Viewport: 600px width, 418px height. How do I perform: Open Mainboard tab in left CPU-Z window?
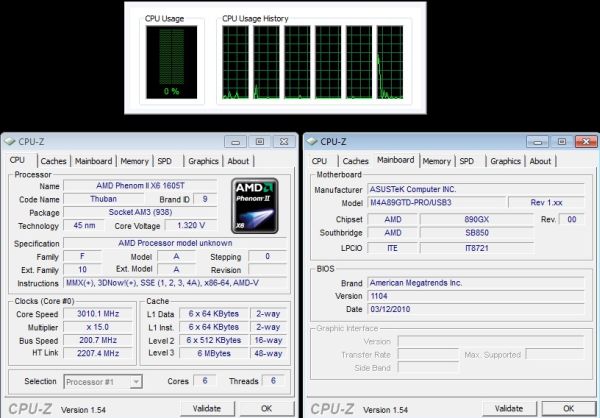tap(93, 161)
